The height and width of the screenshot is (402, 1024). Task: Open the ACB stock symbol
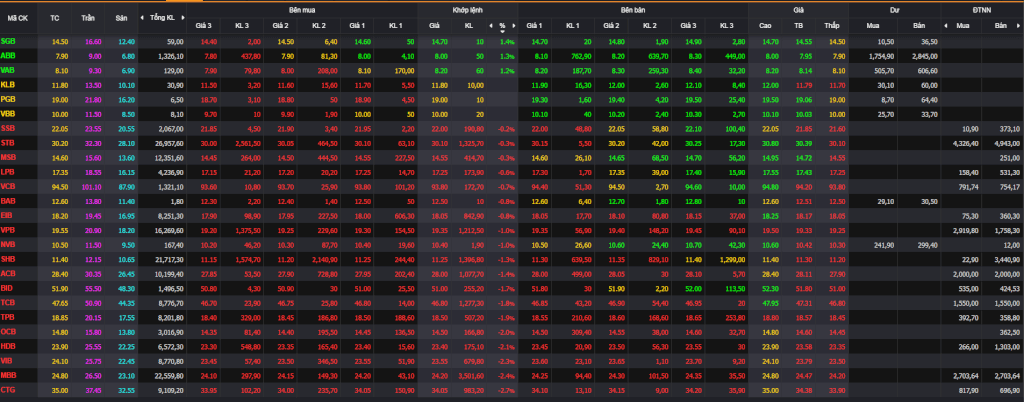8,274
